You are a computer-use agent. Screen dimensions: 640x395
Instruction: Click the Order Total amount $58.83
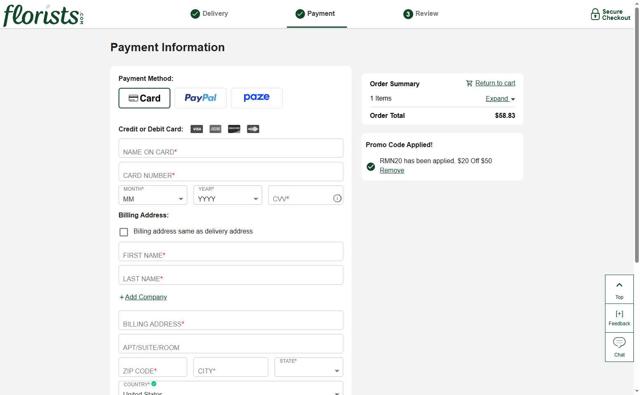pyautogui.click(x=505, y=115)
